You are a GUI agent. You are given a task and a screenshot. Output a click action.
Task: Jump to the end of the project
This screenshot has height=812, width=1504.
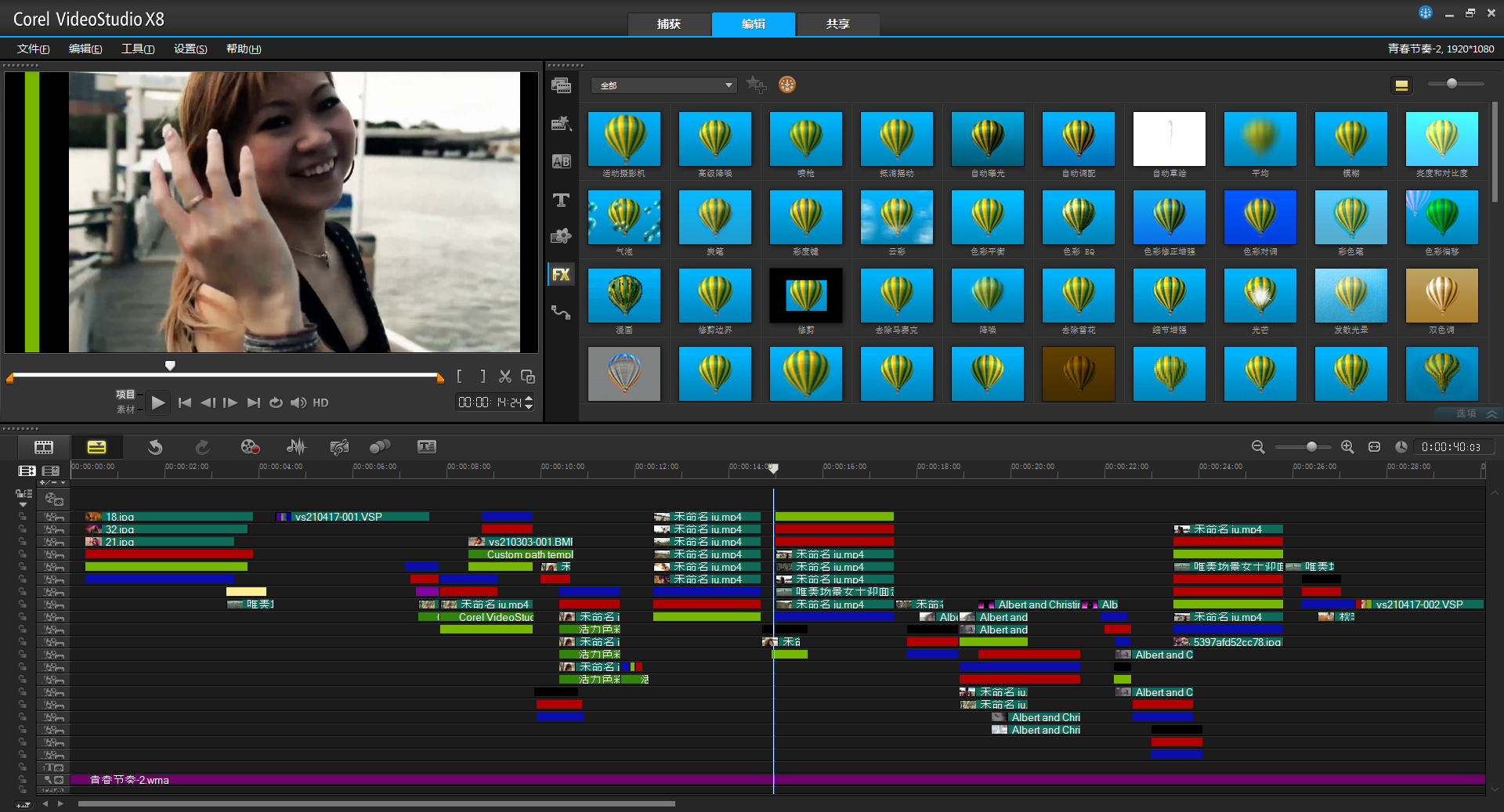[x=253, y=402]
